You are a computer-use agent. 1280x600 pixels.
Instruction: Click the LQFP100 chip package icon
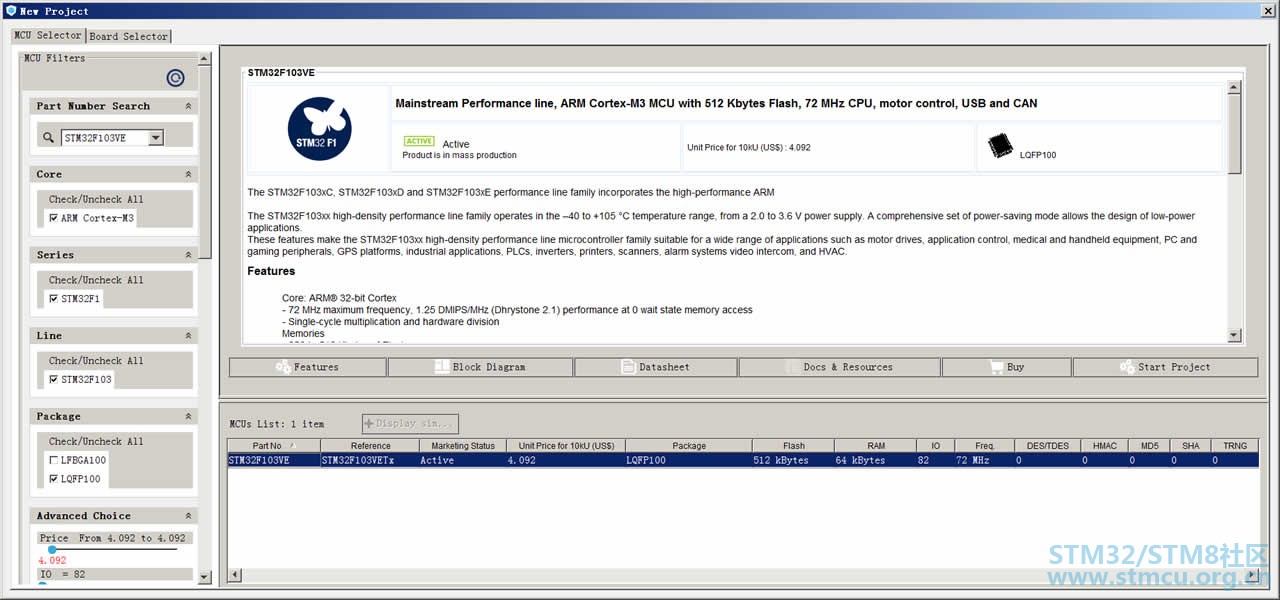[x=1000, y=146]
